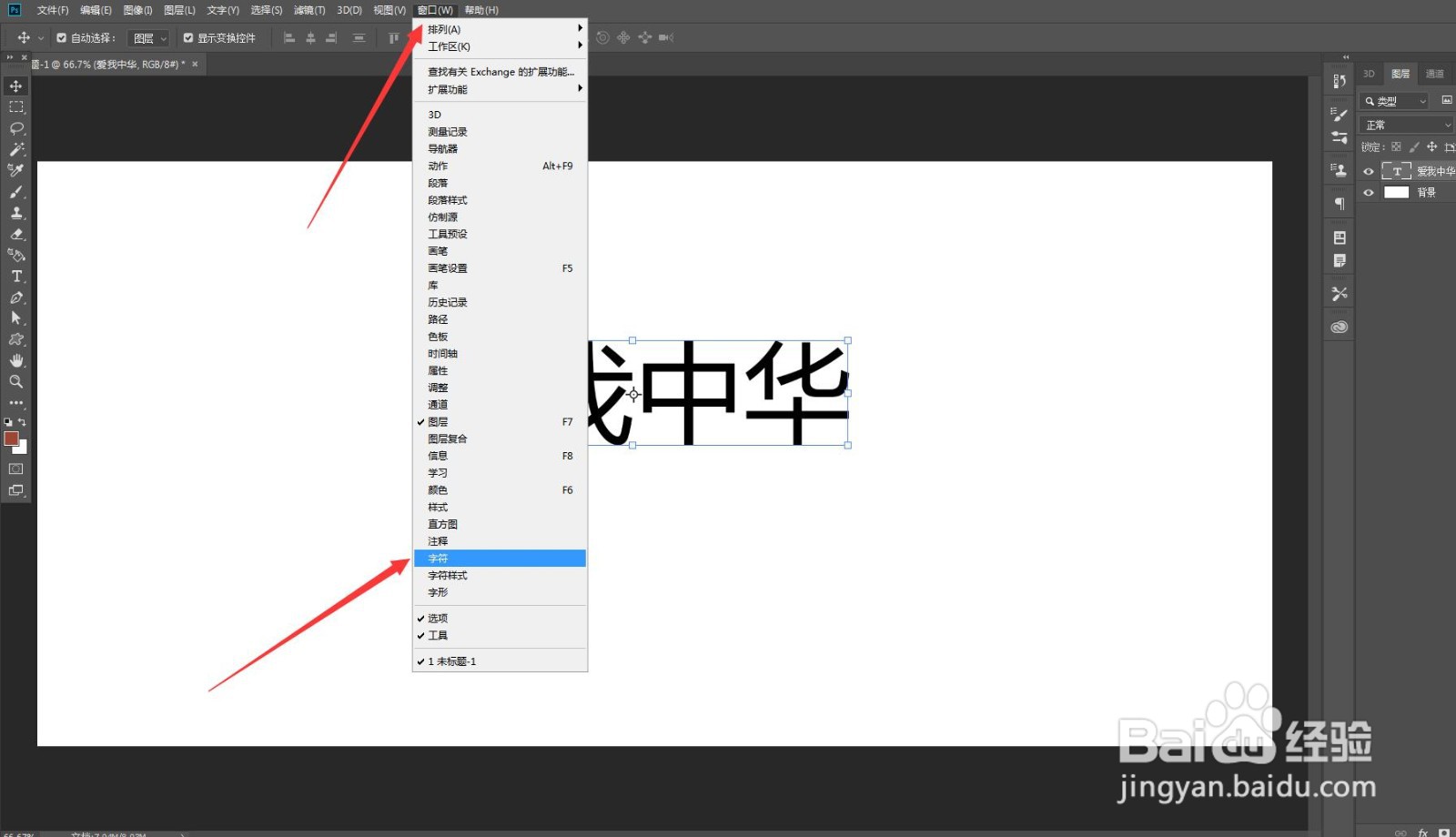Select the Custom Shape tool
This screenshot has height=837, width=1456.
click(x=15, y=339)
